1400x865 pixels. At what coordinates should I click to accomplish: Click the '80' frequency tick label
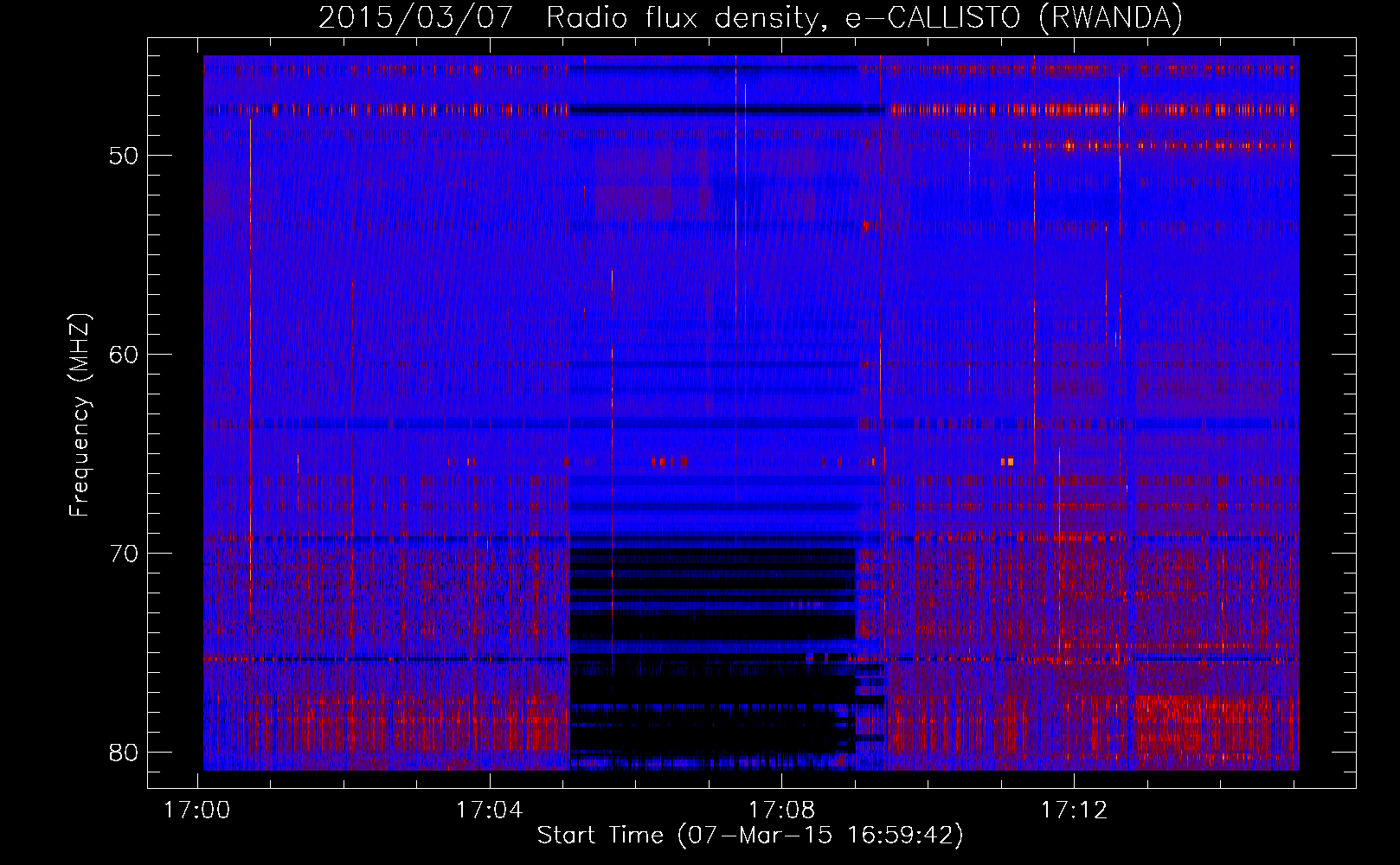[x=124, y=753]
